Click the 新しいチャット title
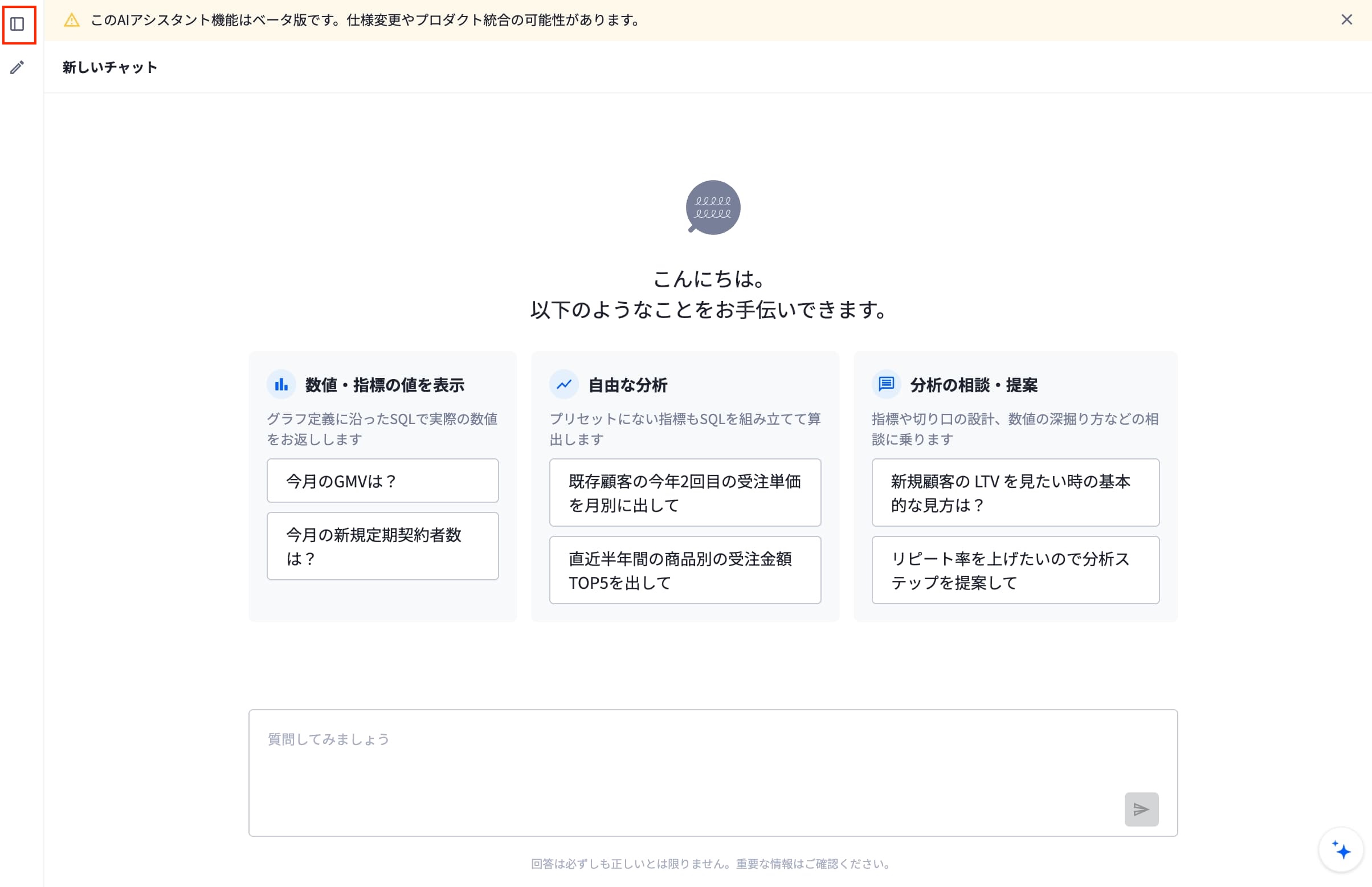Screen dimensions: 1372x887 point(110,67)
